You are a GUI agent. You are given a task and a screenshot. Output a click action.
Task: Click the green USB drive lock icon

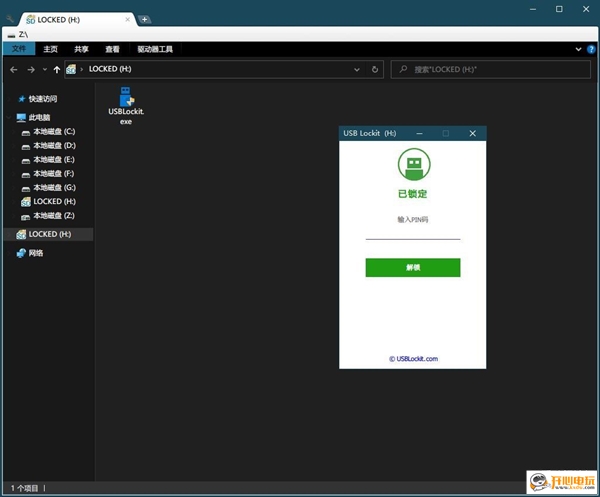coord(414,164)
